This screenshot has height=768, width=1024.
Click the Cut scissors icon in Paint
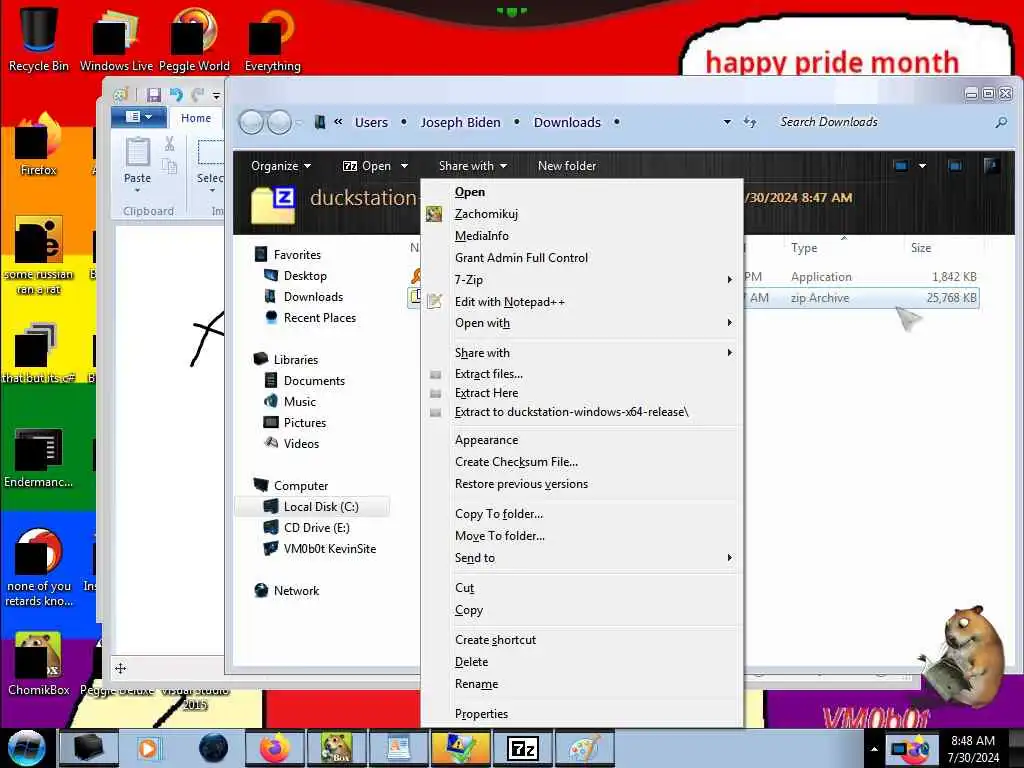169,144
